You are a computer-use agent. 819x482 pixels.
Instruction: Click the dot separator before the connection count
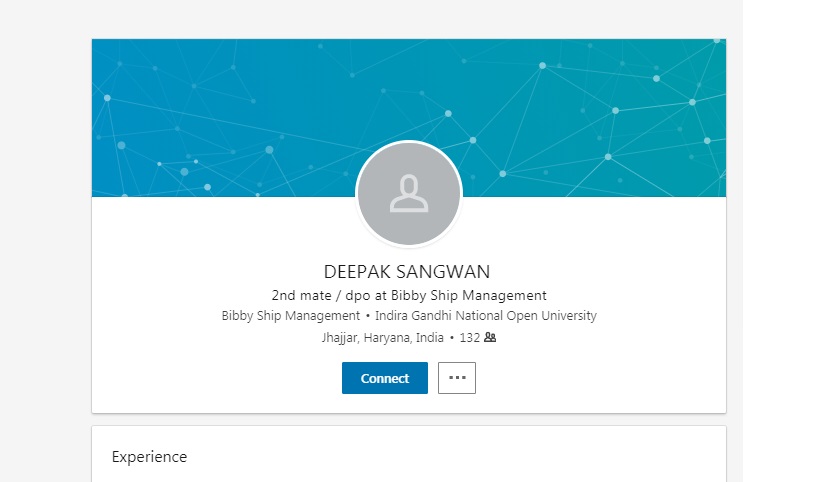[x=452, y=338]
